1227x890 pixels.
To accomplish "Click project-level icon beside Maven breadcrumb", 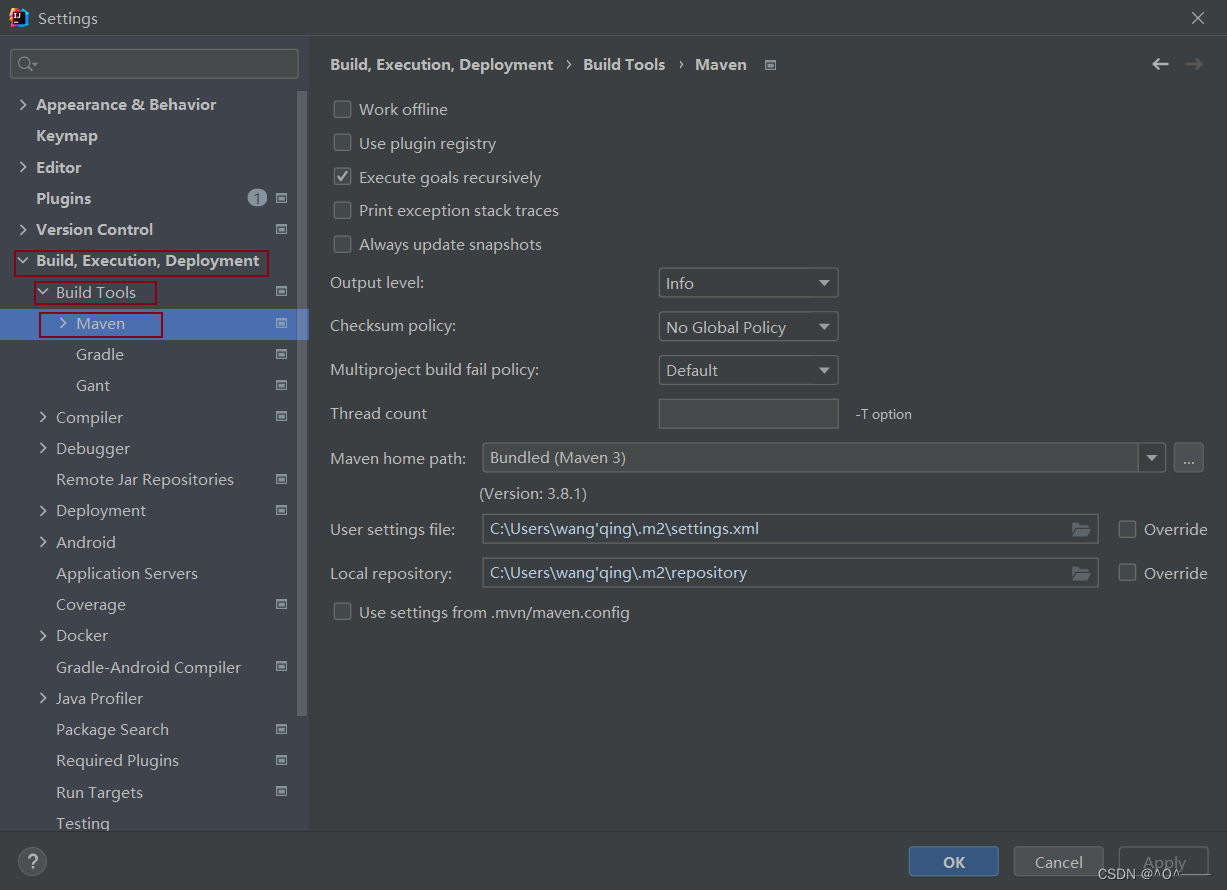I will (770, 65).
